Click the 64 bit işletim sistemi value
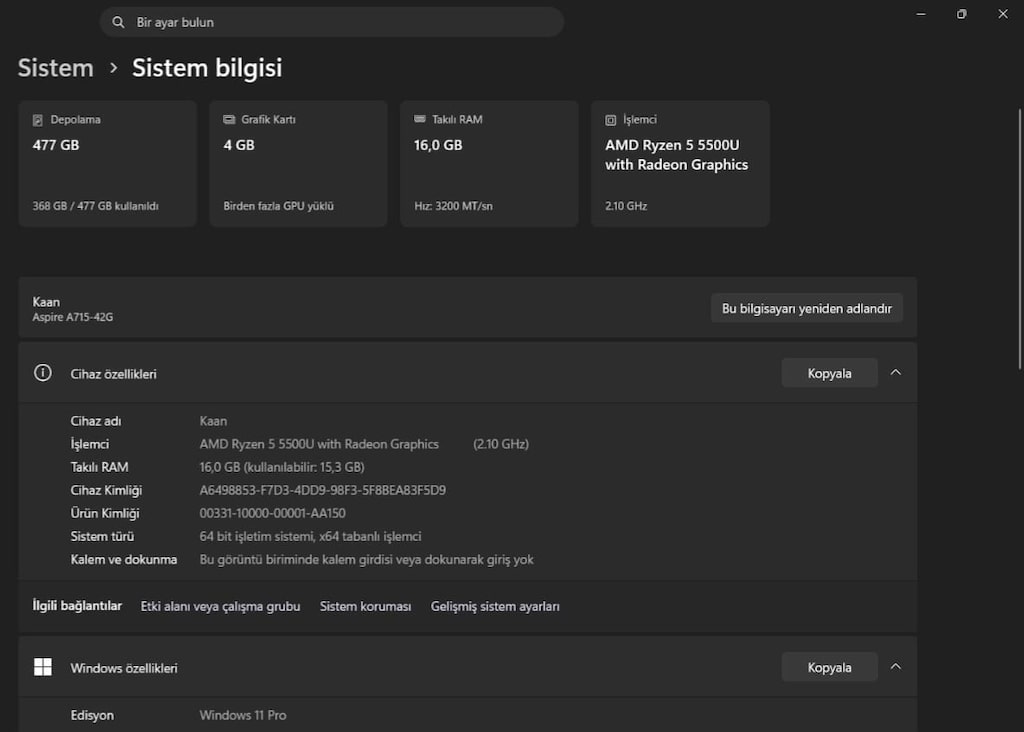Viewport: 1024px width, 732px height. pos(310,537)
